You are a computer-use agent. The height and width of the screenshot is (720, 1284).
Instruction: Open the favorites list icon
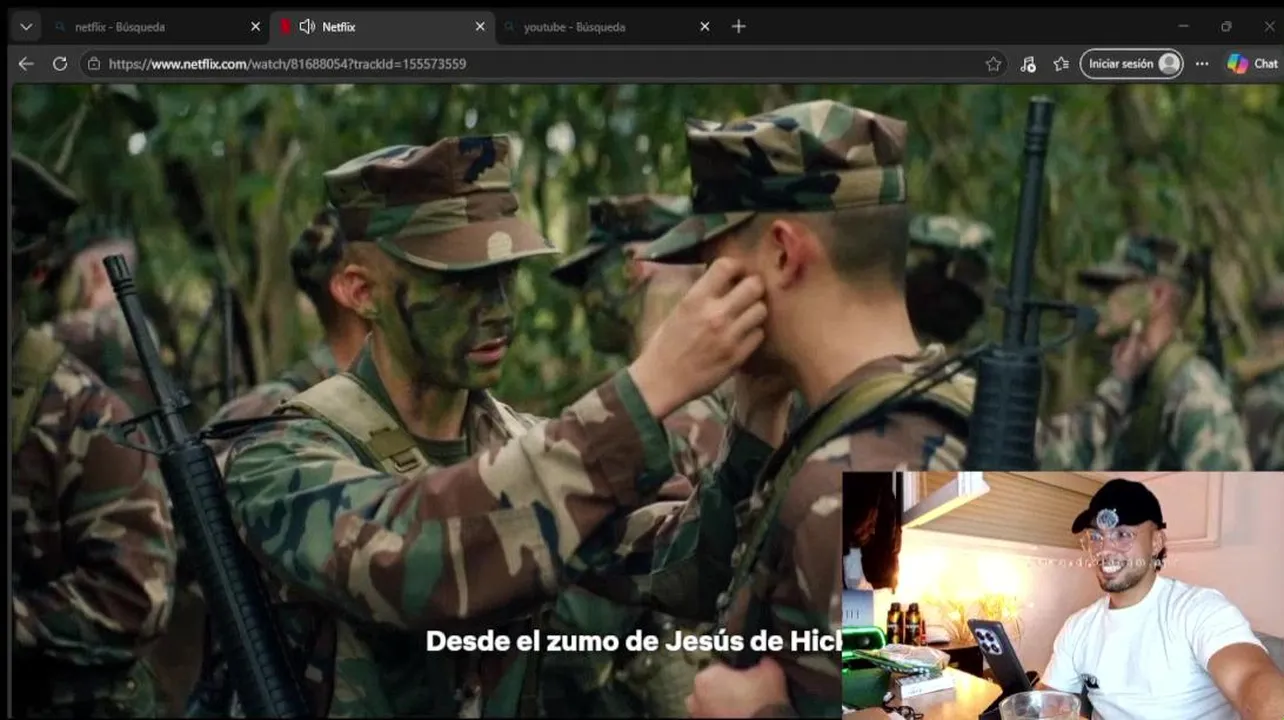tap(1061, 64)
